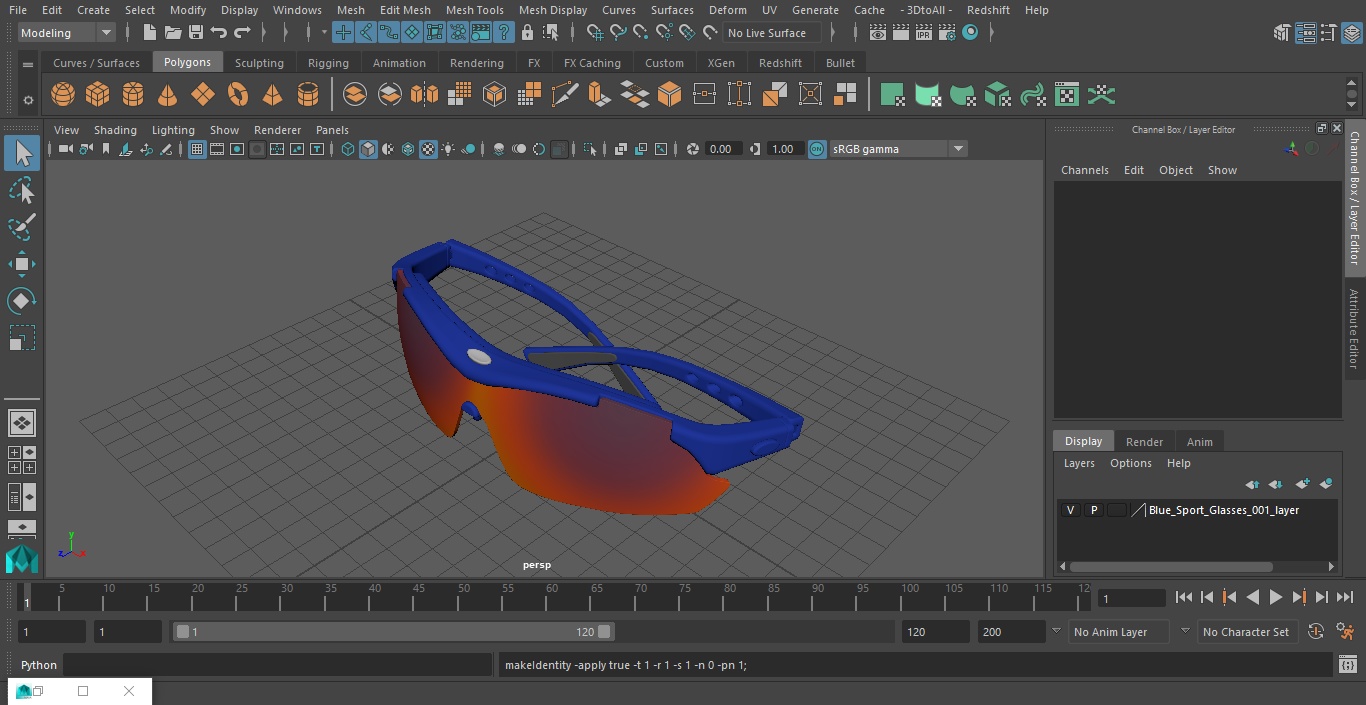Screen dimensions: 1366x705
Task: Activate the Select arrow tool
Action: (21, 153)
